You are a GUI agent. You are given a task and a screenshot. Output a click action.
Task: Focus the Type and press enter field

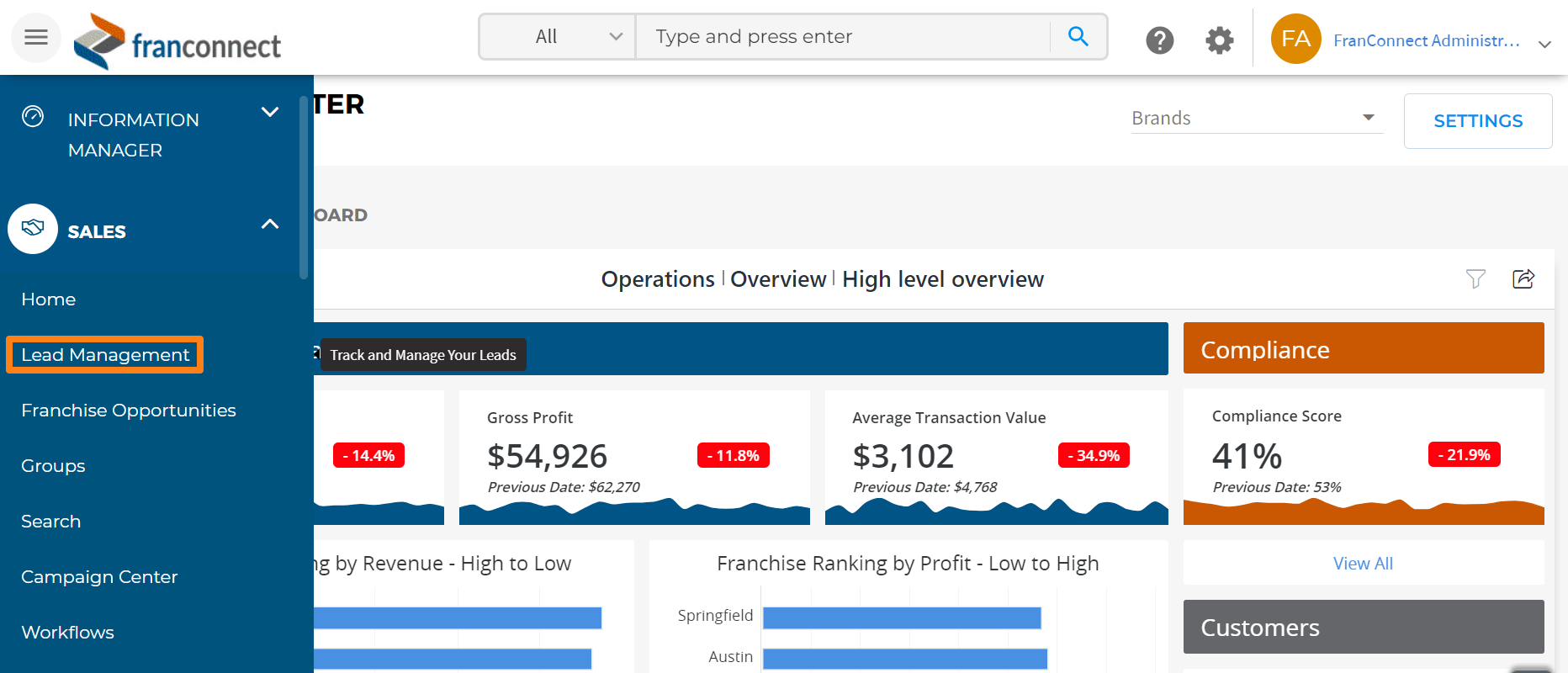pyautogui.click(x=843, y=36)
